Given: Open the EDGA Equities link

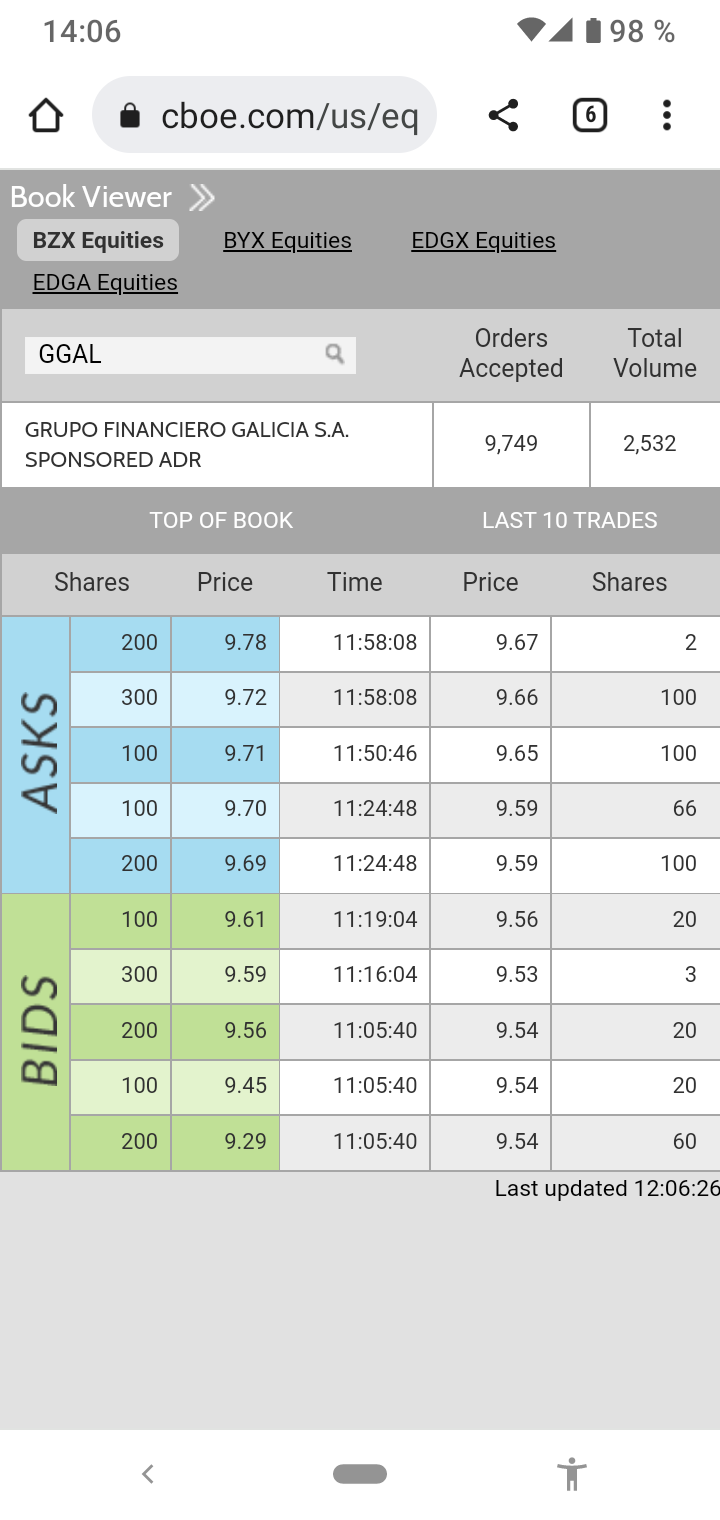Looking at the screenshot, I should [105, 283].
